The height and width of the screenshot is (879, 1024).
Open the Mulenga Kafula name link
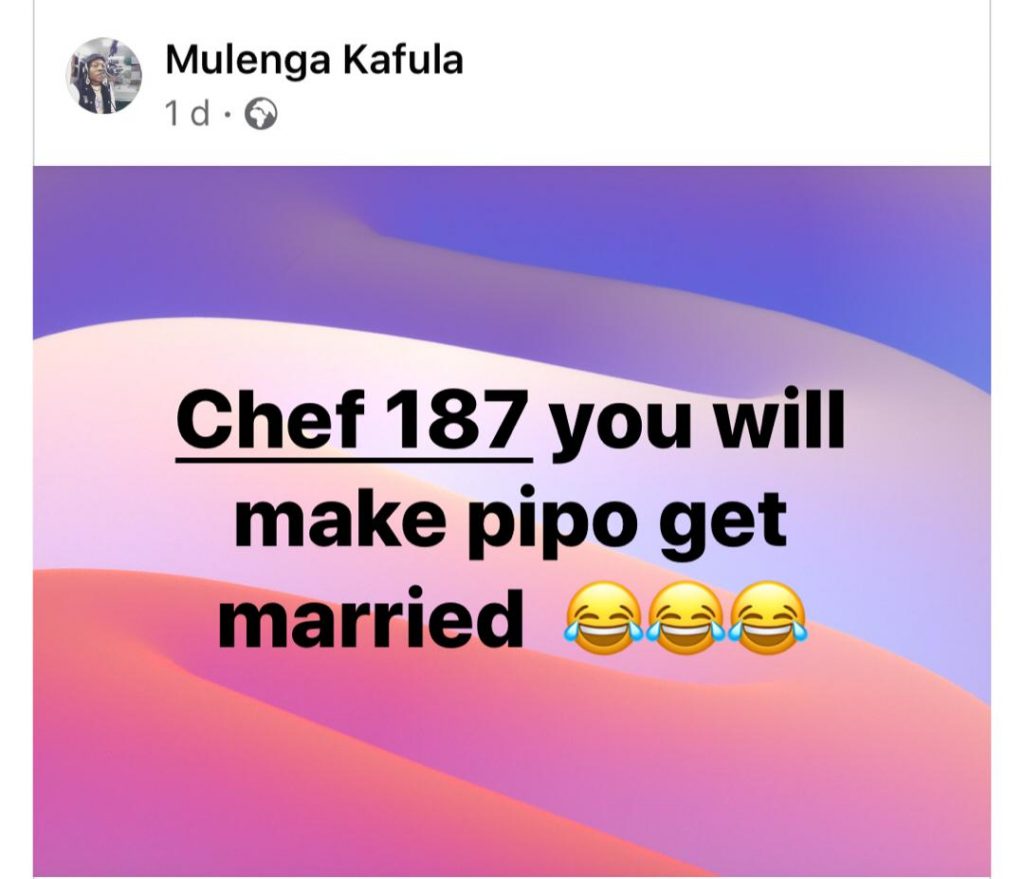pos(314,61)
